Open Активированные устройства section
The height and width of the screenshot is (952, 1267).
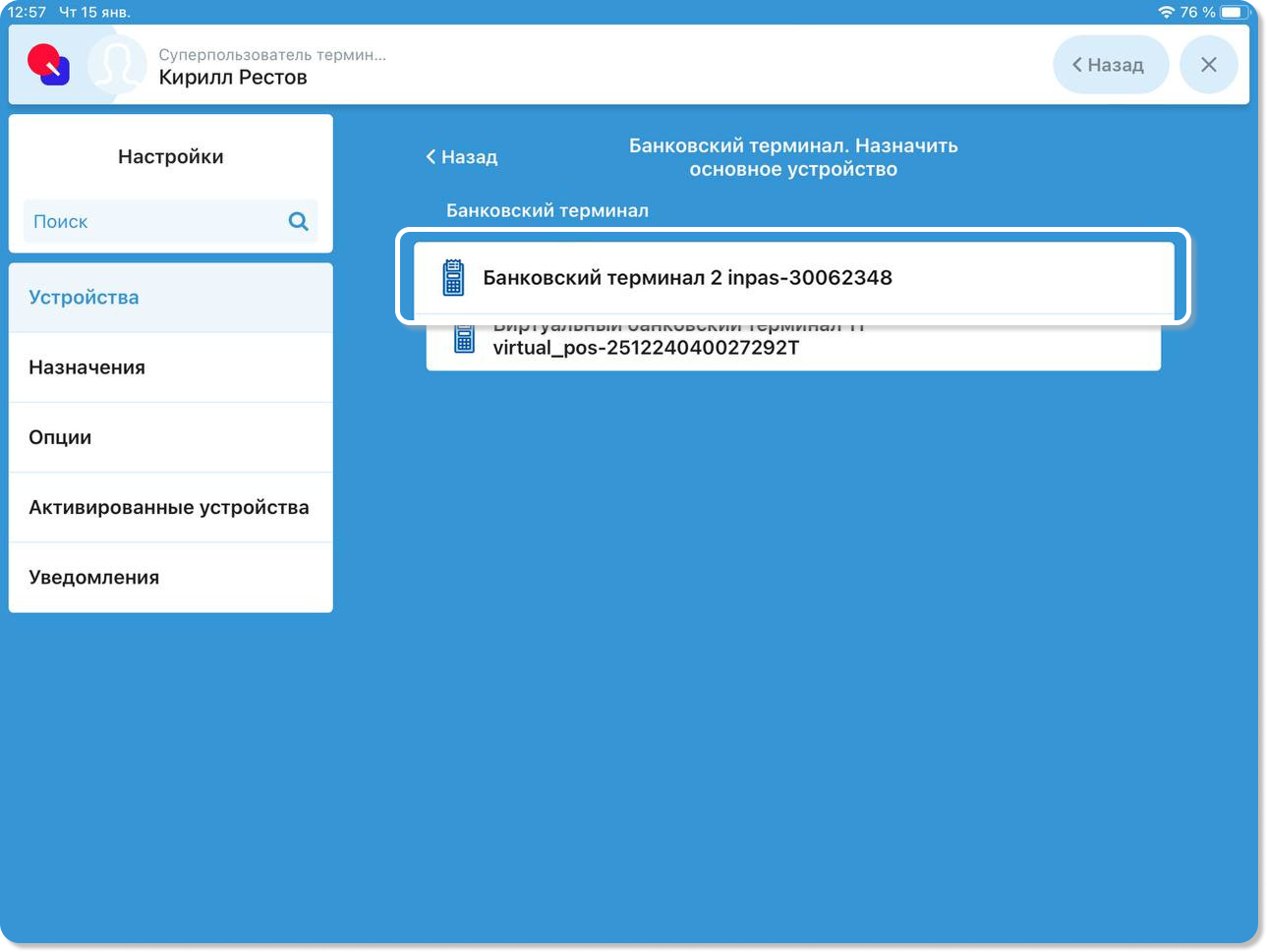[x=170, y=507]
